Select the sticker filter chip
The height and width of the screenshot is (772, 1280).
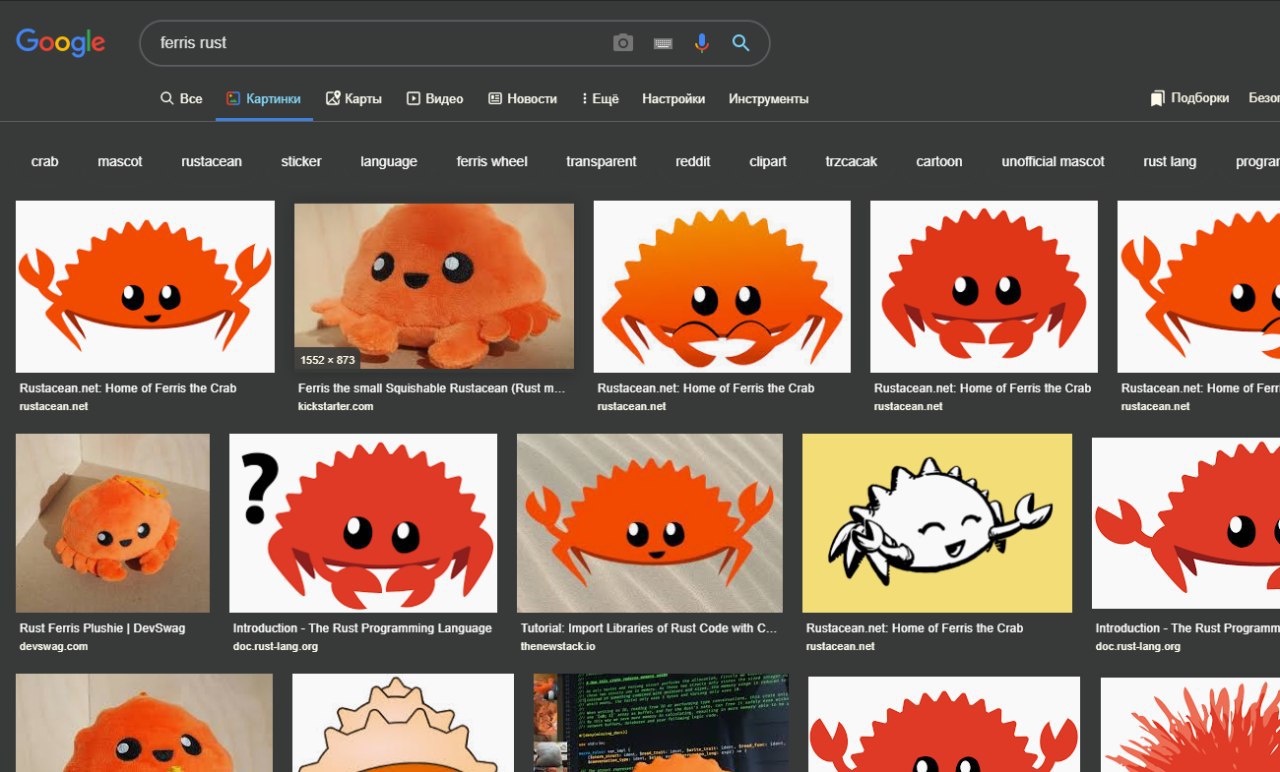301,161
